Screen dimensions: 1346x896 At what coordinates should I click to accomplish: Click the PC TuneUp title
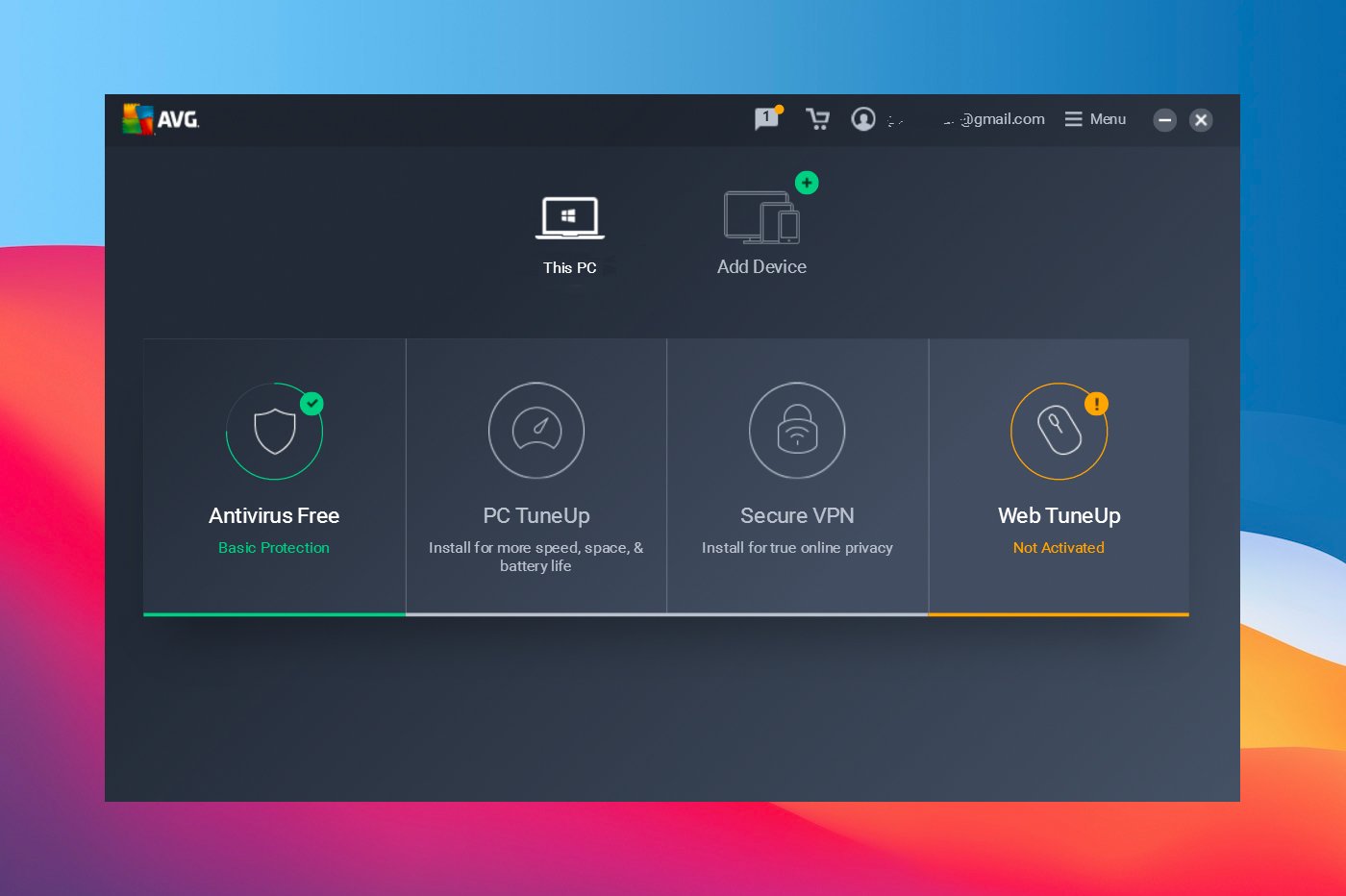pos(536,516)
